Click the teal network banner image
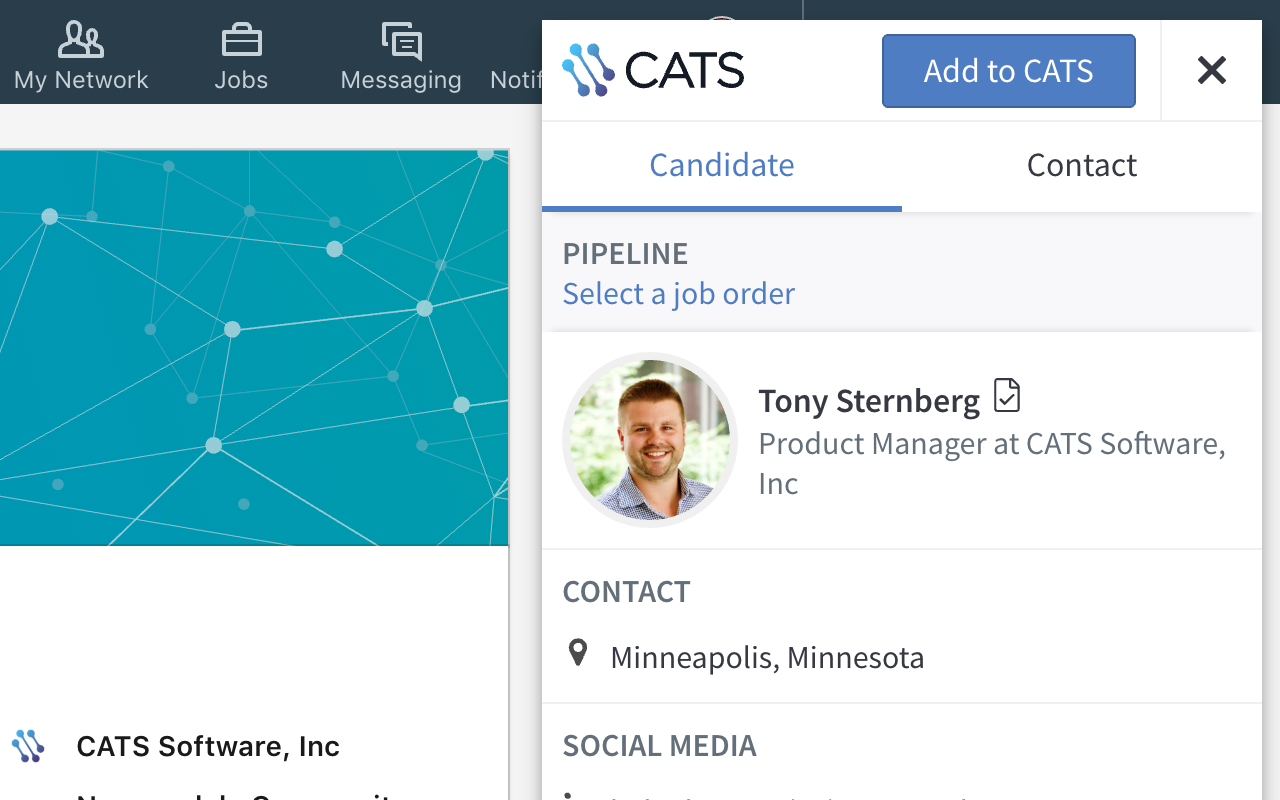Image resolution: width=1280 pixels, height=800 pixels. (254, 346)
